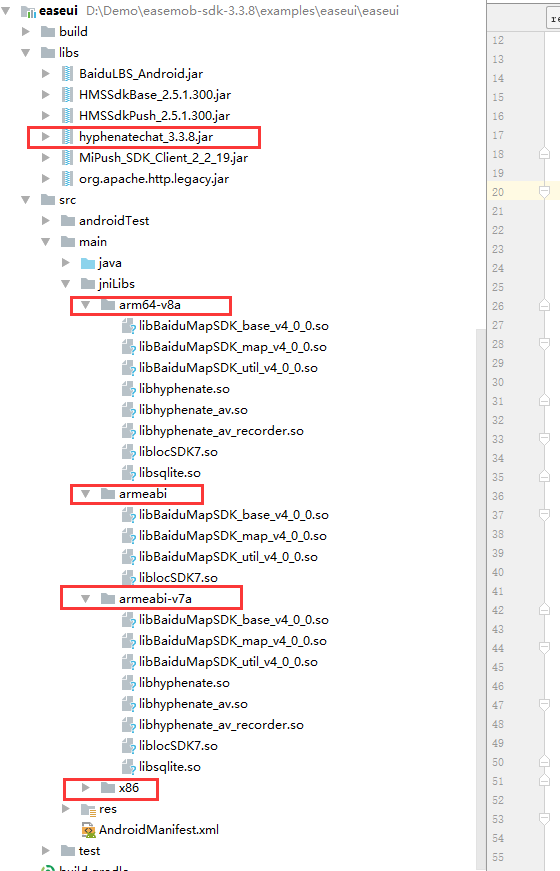Click the libsqlite.so icon under arm64-v8a

click(x=129, y=473)
